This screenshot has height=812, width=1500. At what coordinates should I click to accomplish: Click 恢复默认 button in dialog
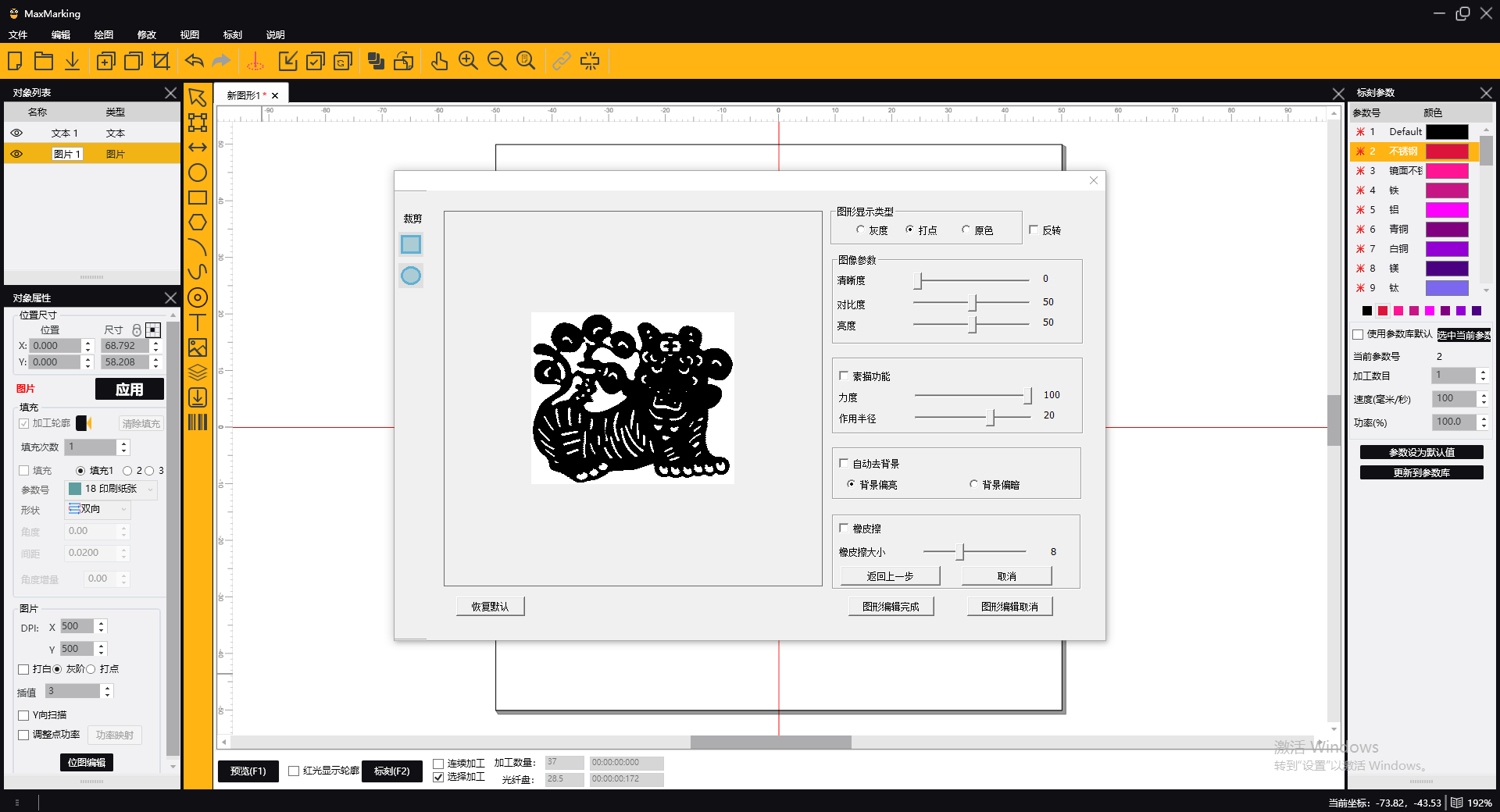click(490, 607)
